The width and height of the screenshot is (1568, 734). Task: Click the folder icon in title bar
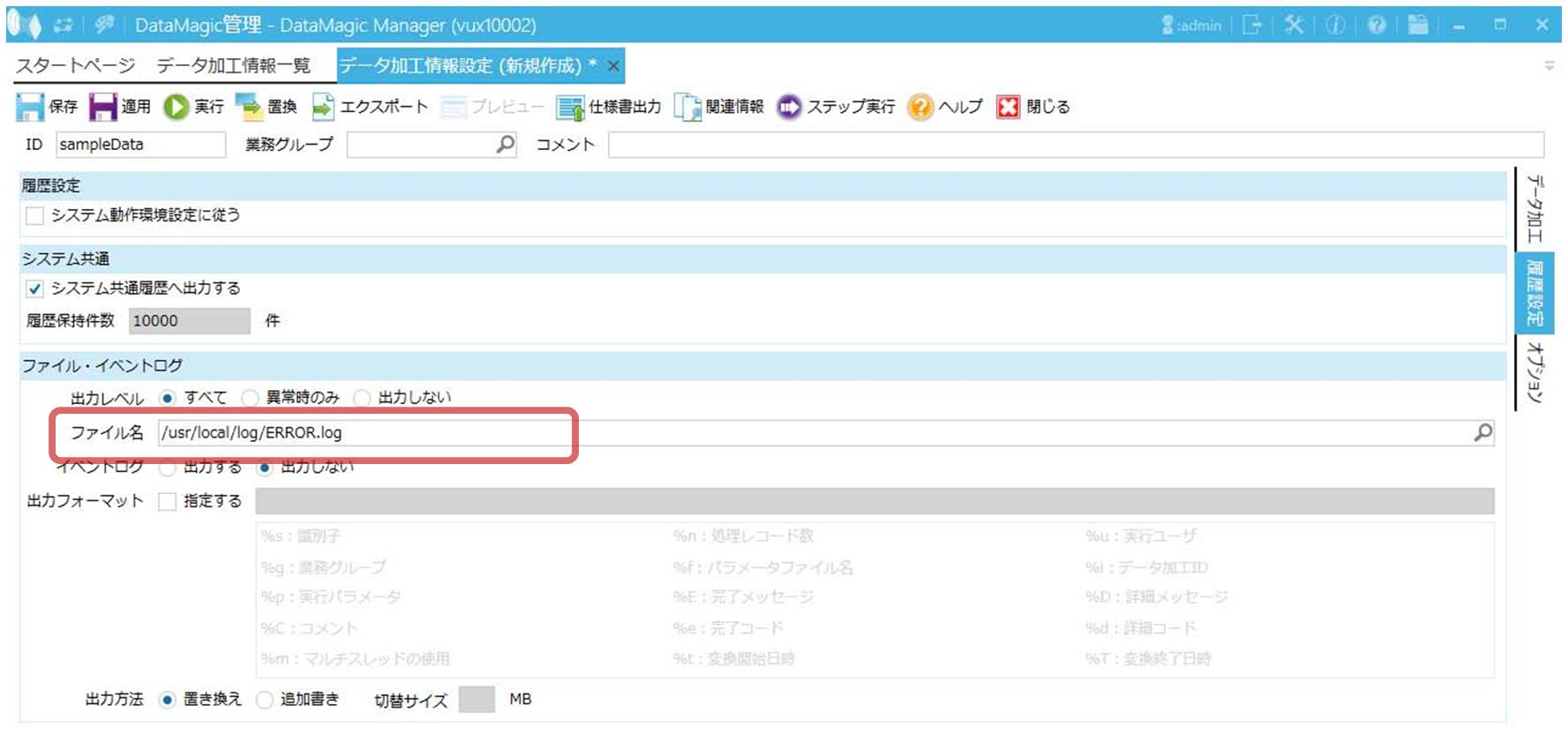pos(1418,25)
